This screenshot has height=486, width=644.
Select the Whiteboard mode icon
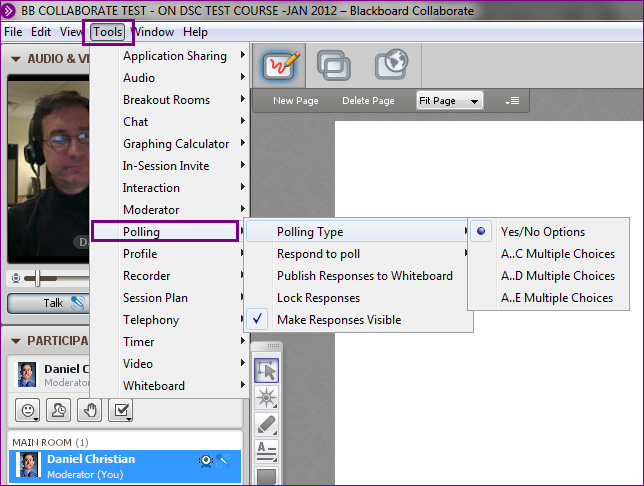click(280, 66)
